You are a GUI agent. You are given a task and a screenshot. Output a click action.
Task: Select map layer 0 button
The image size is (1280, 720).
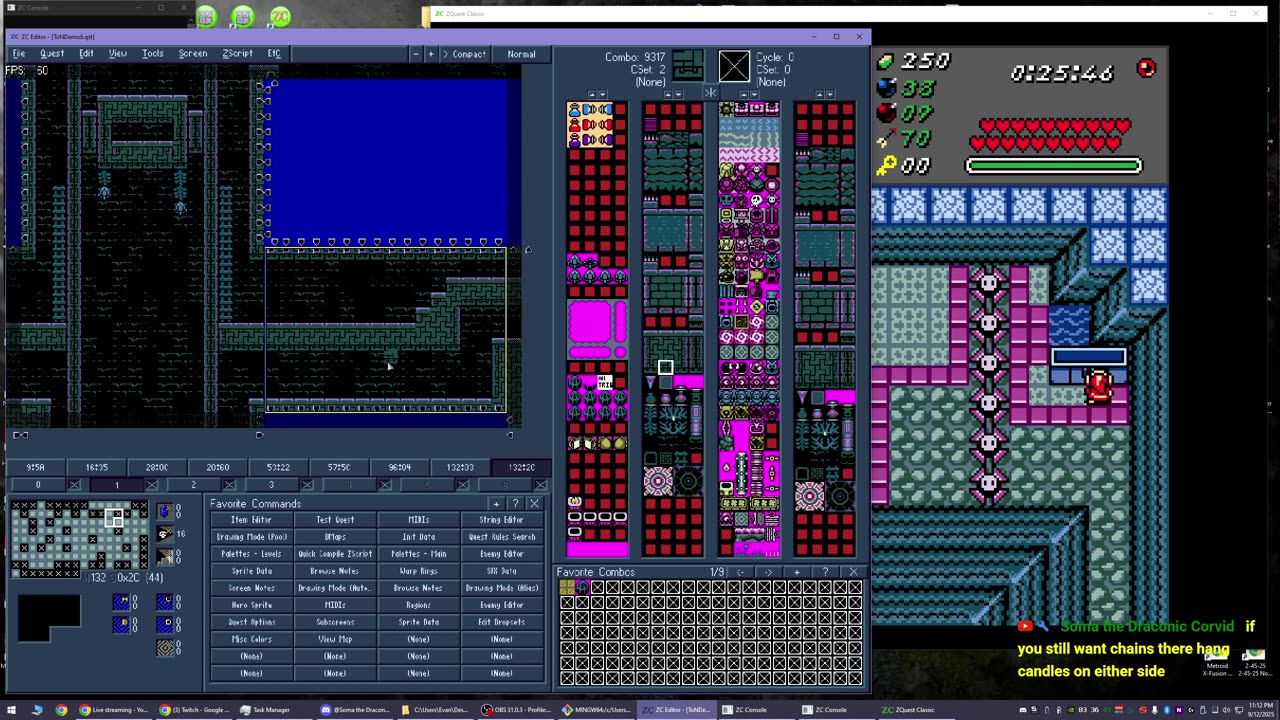tap(38, 485)
